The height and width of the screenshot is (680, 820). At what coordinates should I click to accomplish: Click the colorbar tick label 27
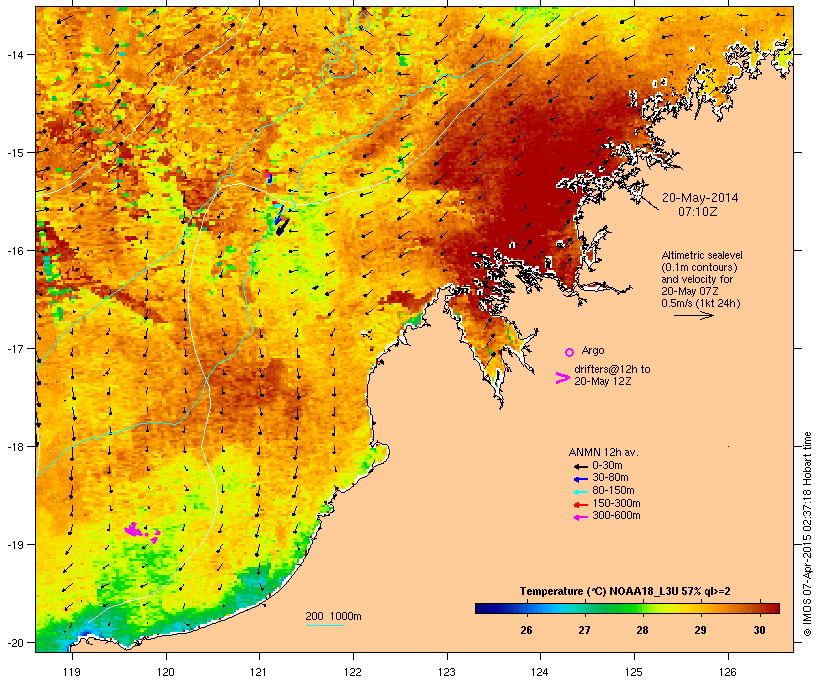pyautogui.click(x=584, y=630)
